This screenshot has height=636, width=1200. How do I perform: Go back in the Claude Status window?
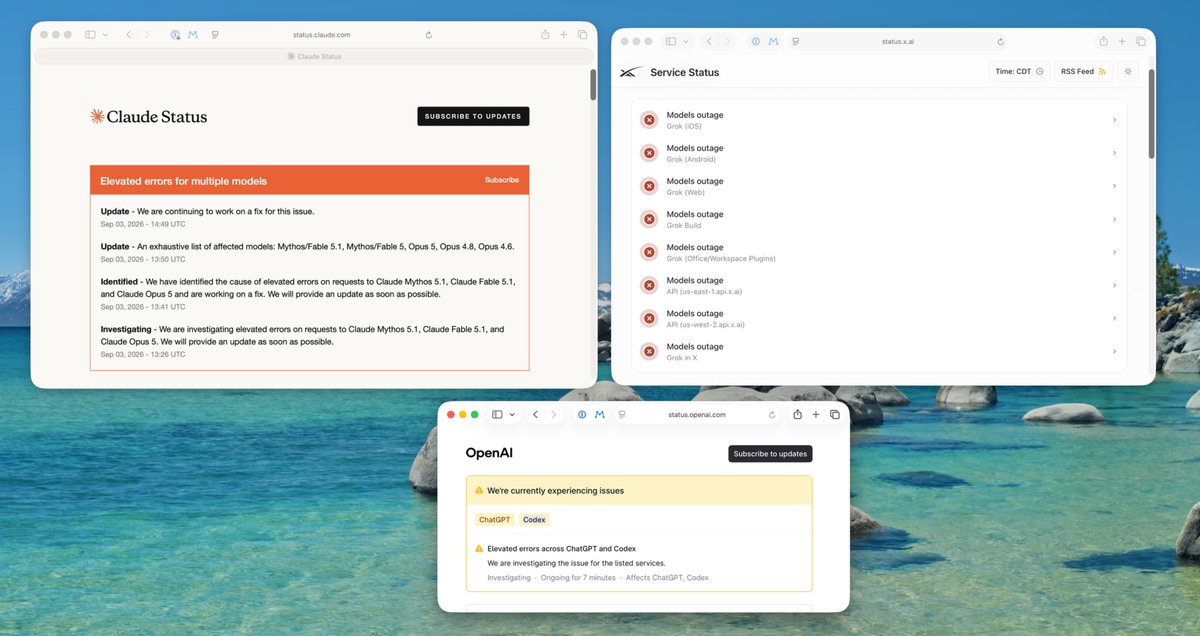coord(129,34)
